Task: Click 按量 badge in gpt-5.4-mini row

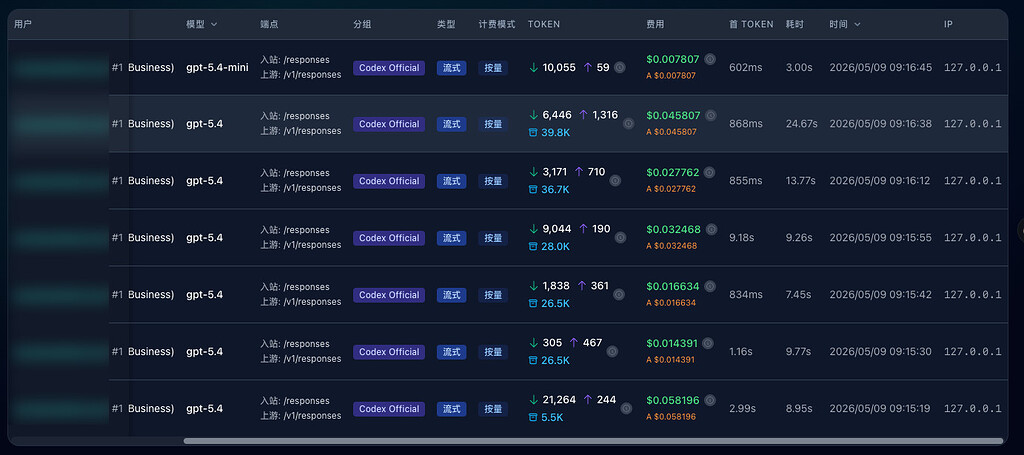Action: (493, 68)
